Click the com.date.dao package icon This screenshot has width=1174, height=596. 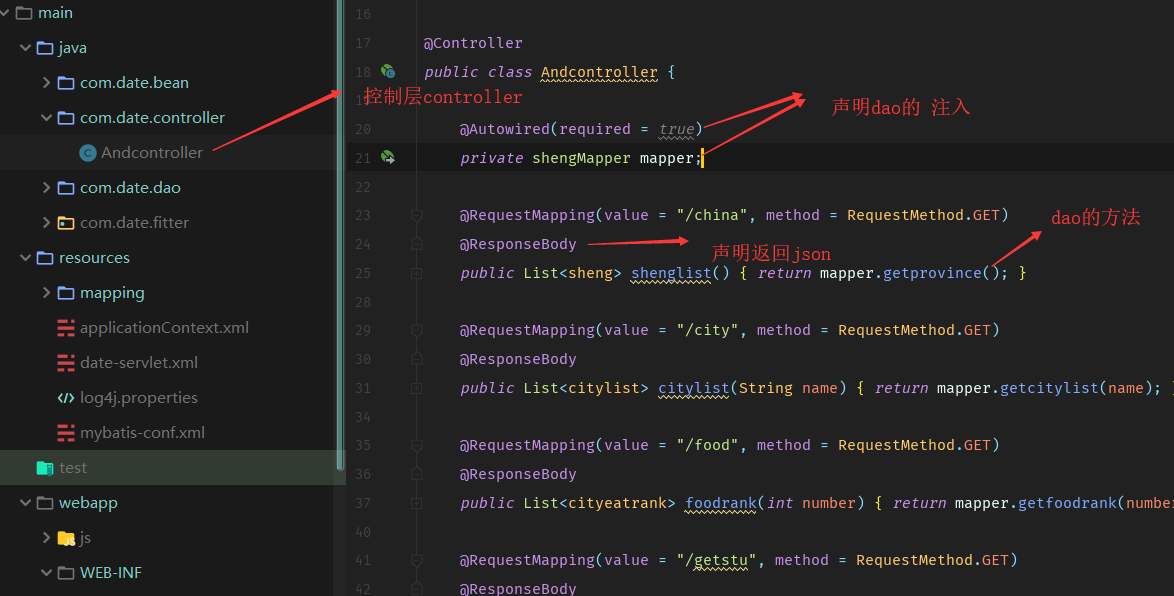(x=66, y=187)
